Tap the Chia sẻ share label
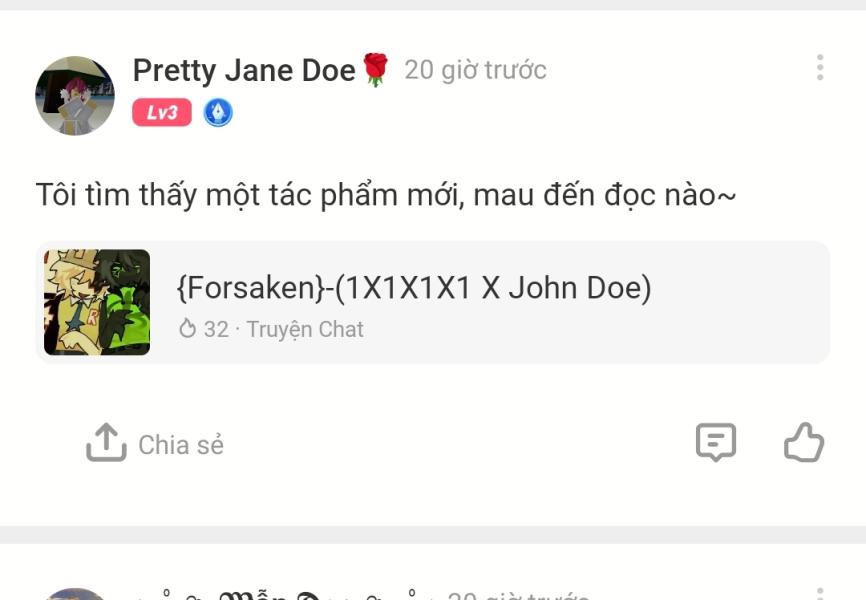Screen dimensions: 866x600 point(181,445)
